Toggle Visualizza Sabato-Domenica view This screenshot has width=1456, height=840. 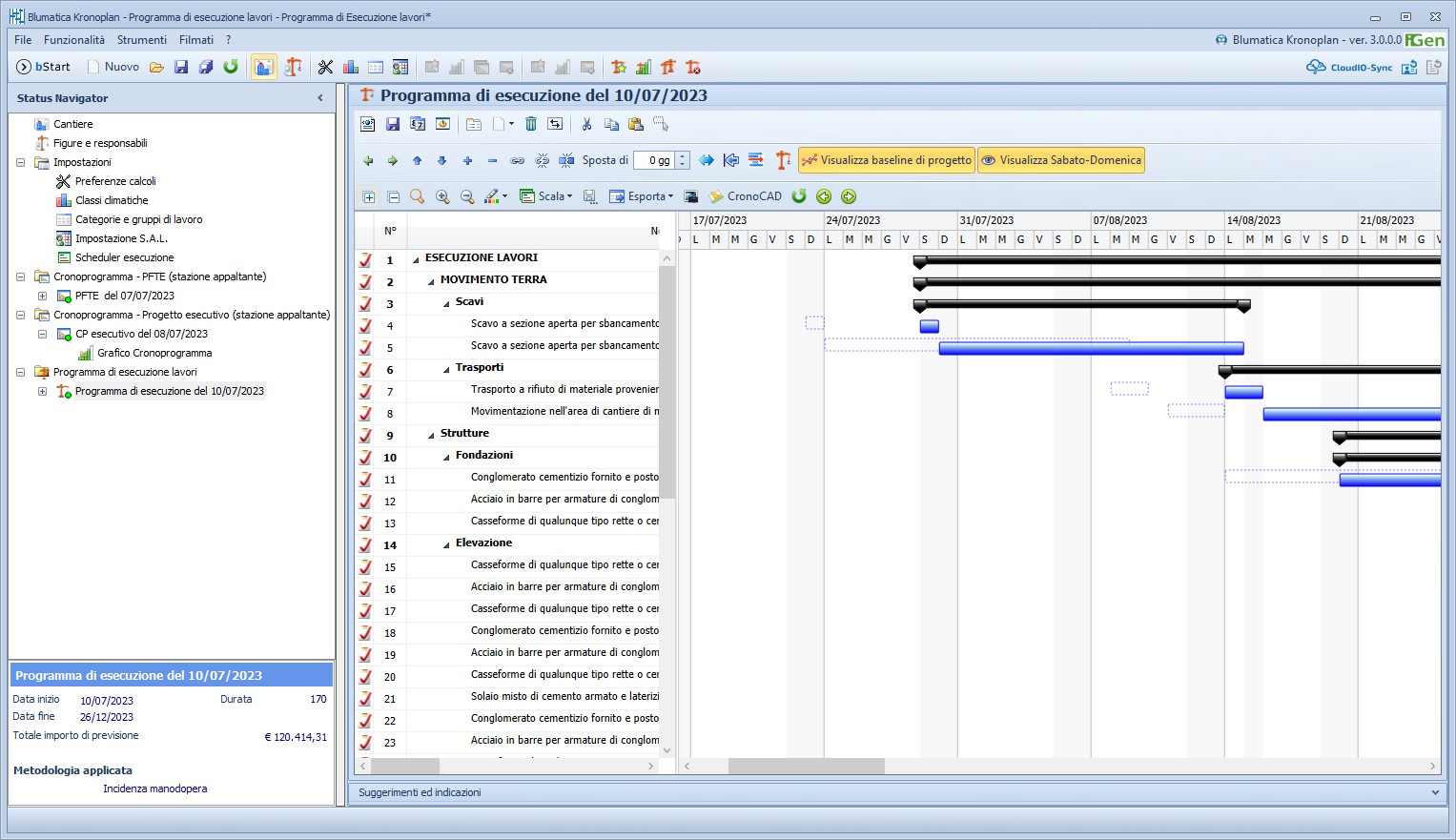[x=1060, y=160]
